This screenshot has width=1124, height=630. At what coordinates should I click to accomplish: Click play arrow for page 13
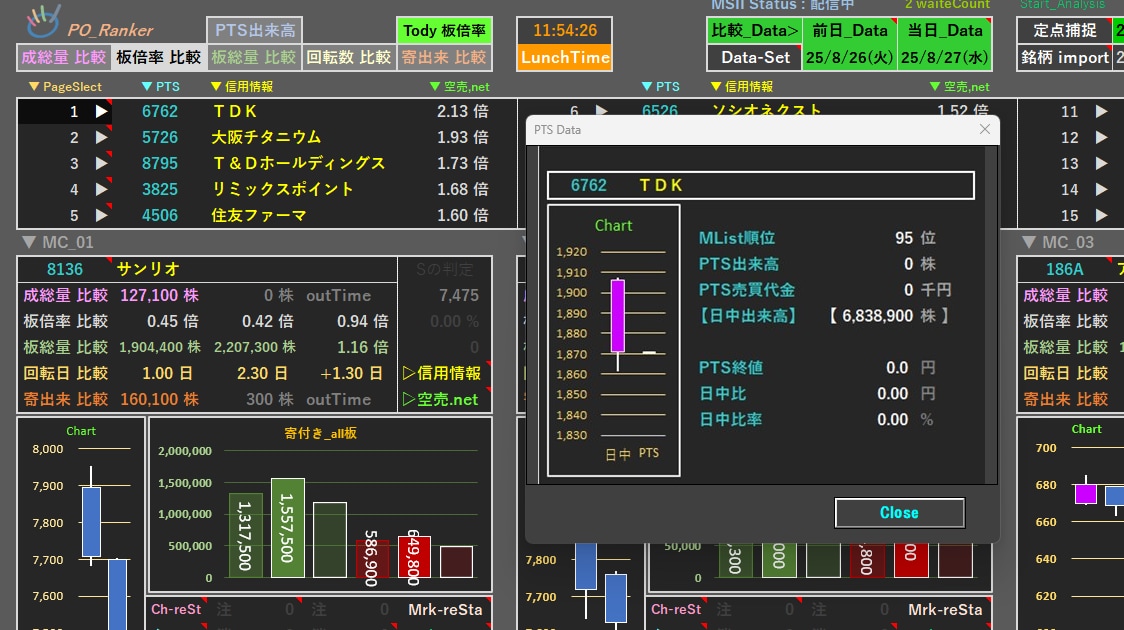point(1101,163)
